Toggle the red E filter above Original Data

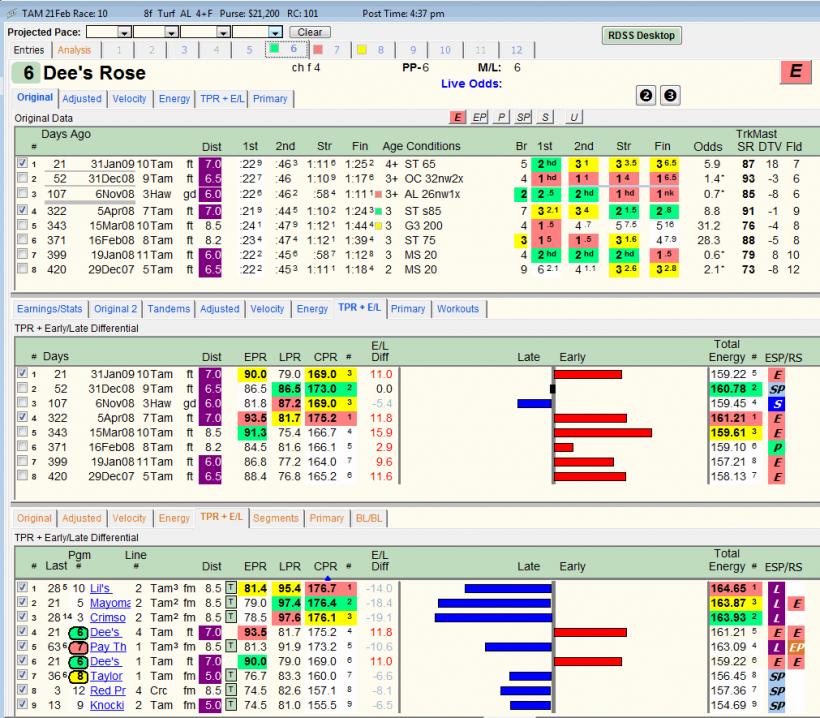click(x=458, y=117)
